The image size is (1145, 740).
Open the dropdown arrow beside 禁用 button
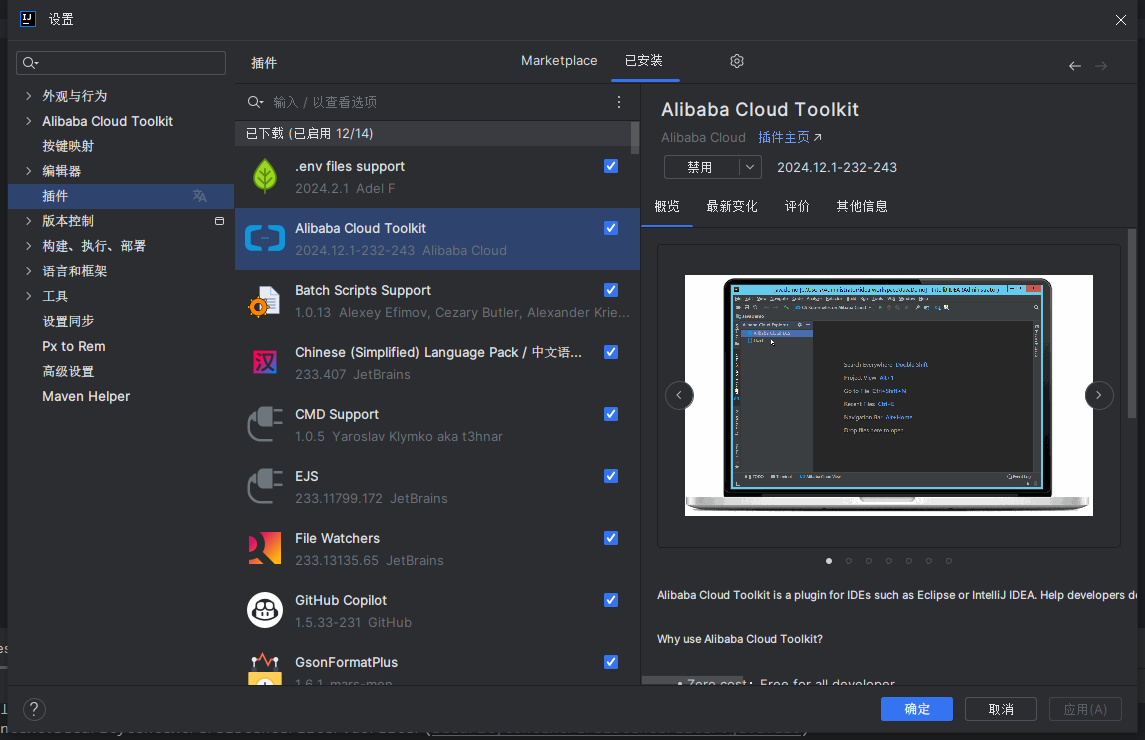tap(750, 167)
